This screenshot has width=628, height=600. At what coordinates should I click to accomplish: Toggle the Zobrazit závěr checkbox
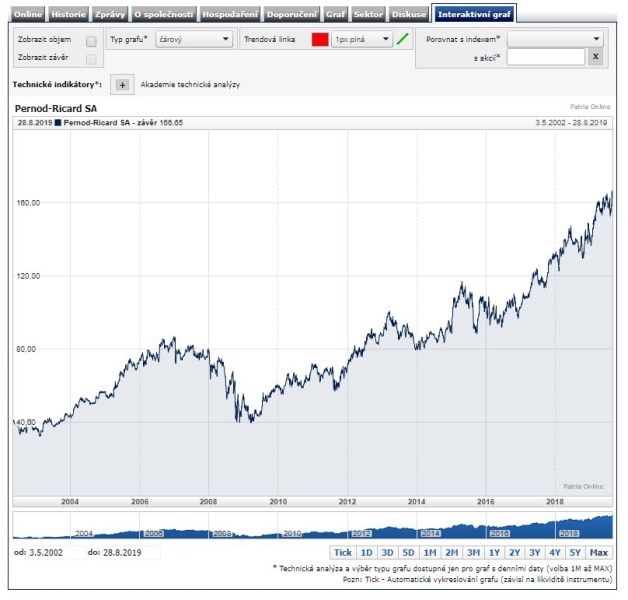[91, 59]
